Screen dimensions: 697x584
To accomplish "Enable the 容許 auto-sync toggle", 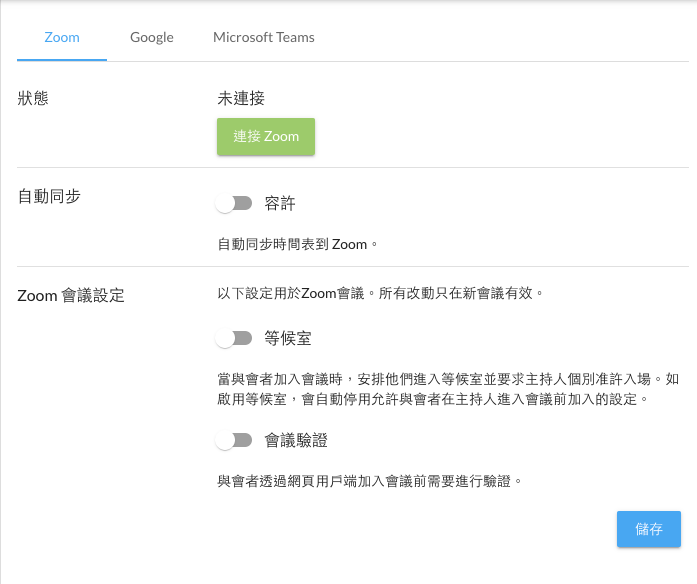I will click(x=234, y=204).
